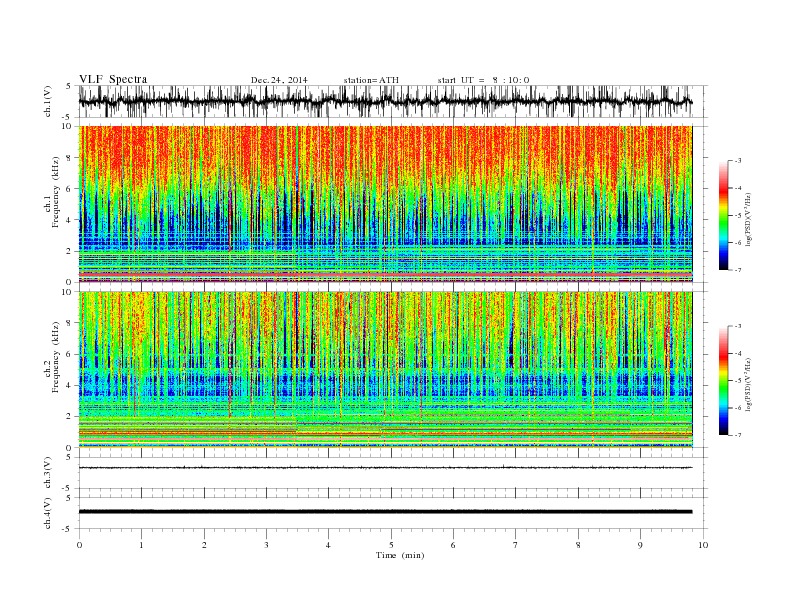Click inside the ch.2 spectrogram panel
Screen dimensions: 792x612
point(385,370)
